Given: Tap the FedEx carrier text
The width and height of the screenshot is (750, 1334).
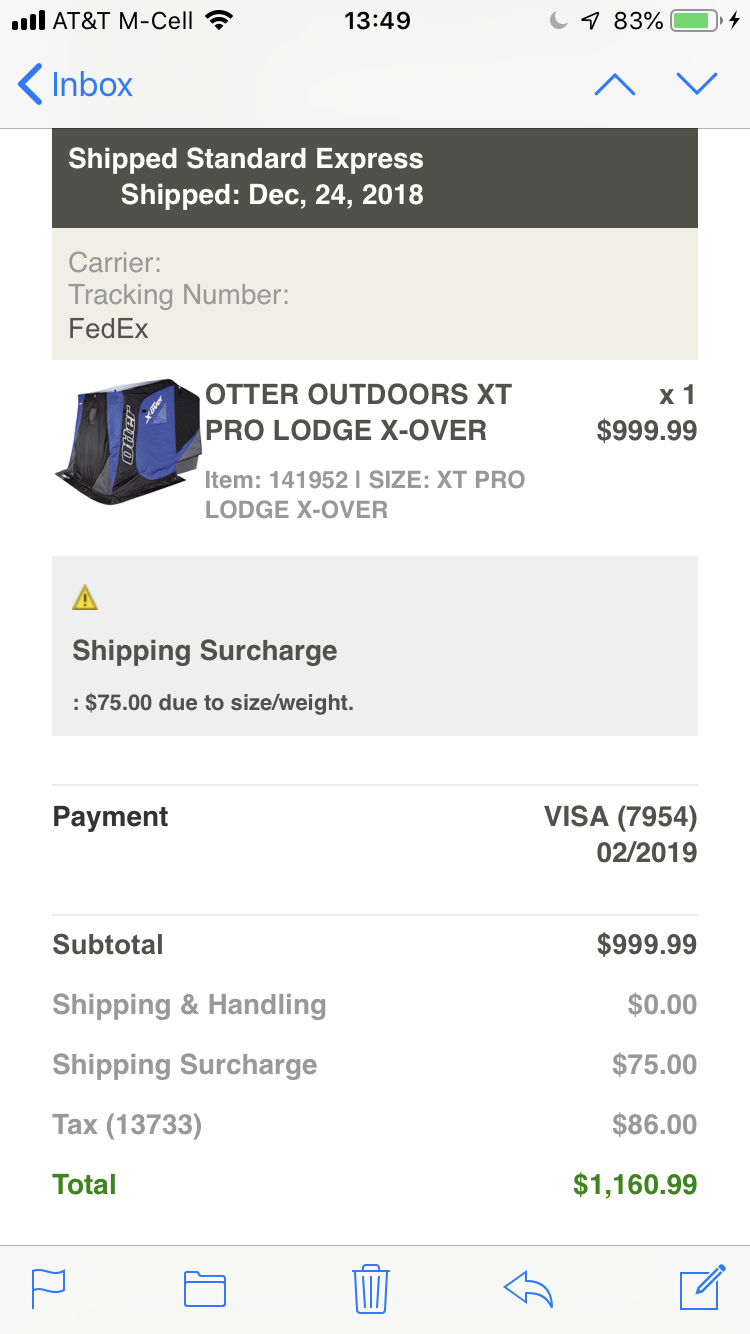Looking at the screenshot, I should (x=108, y=328).
